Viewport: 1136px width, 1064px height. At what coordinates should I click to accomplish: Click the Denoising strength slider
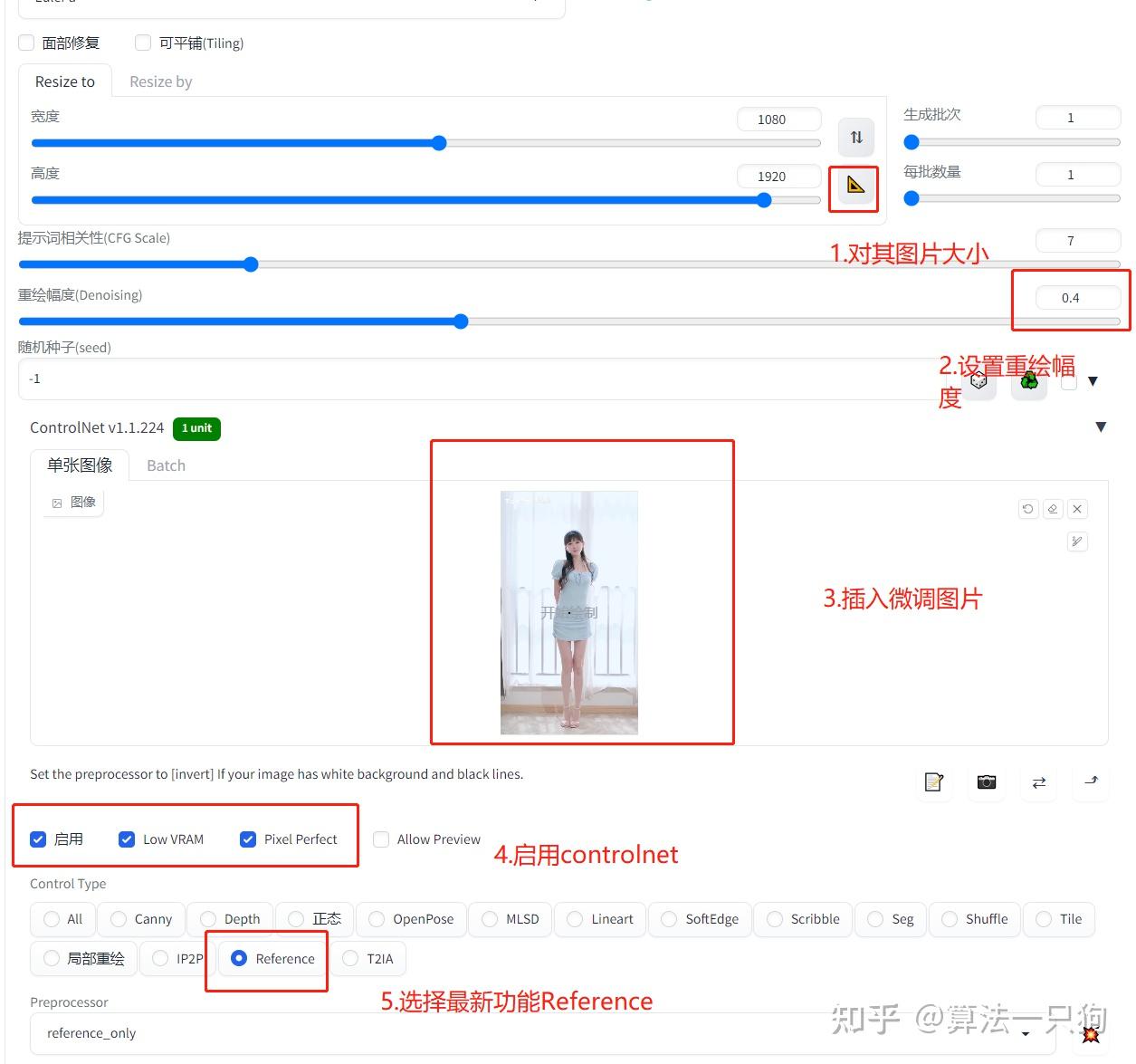(461, 321)
